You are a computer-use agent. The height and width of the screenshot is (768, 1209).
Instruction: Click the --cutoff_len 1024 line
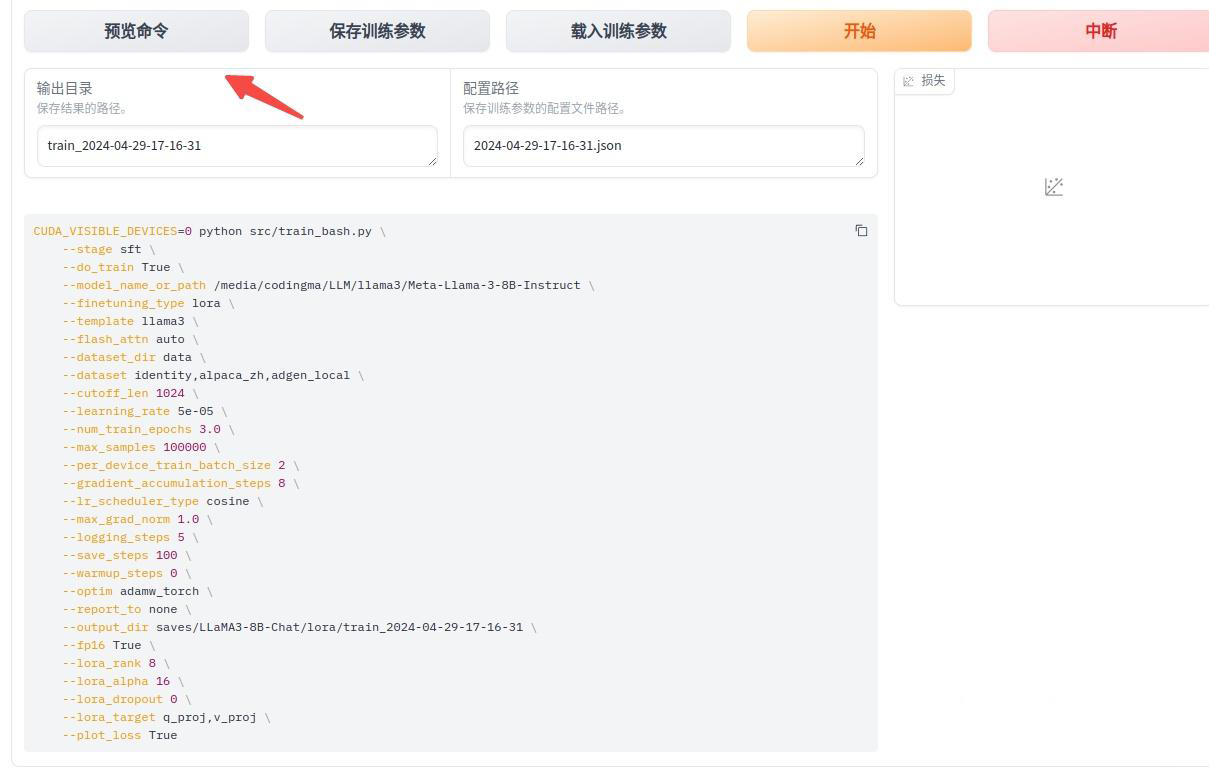point(130,393)
